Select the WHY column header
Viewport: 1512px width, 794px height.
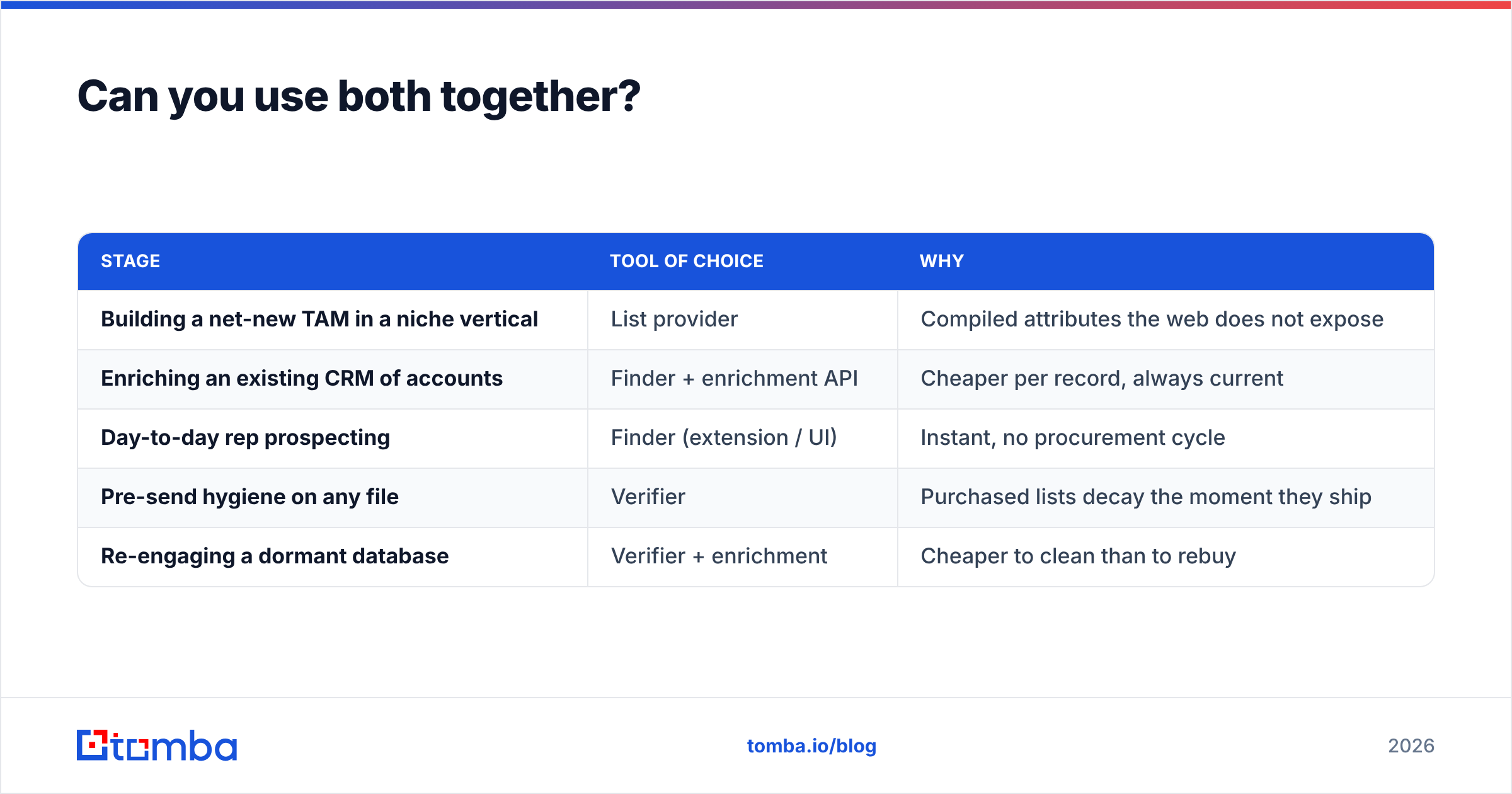(941, 261)
